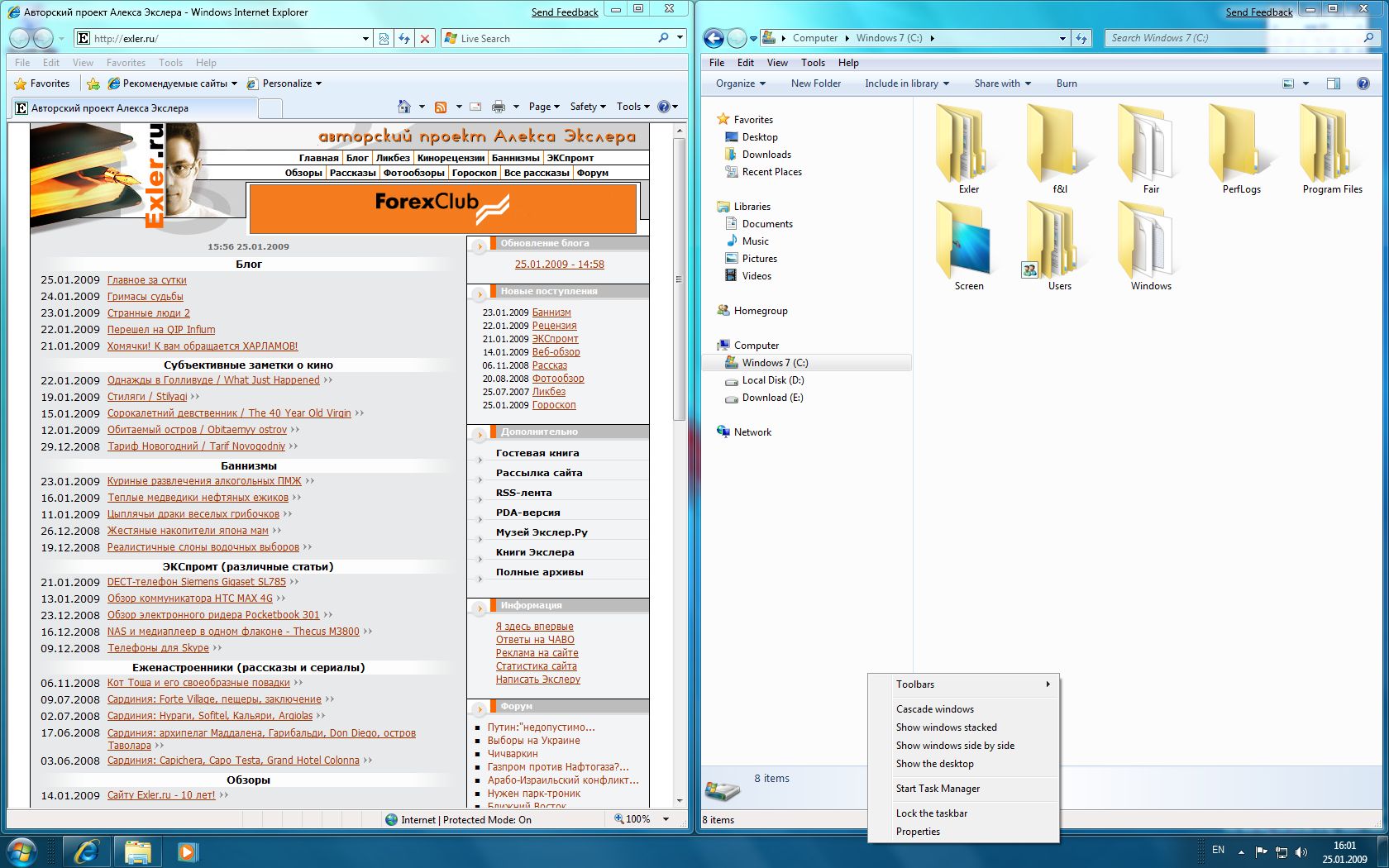Select Local Disk (D:) in navigation pane
The height and width of the screenshot is (868, 1389).
(772, 380)
